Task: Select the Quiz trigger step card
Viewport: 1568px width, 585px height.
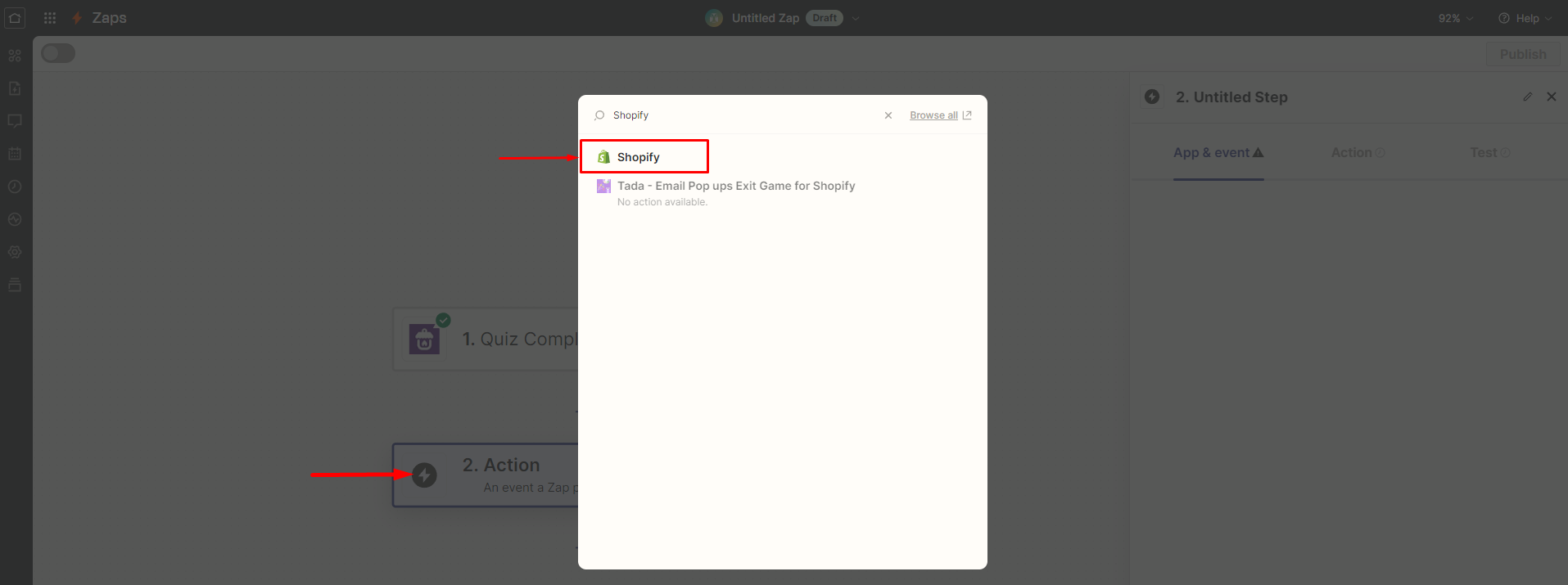Action: click(486, 339)
